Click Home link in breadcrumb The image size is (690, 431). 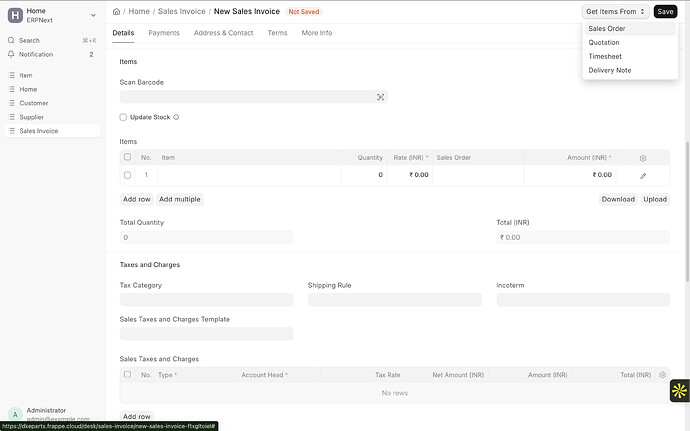click(x=139, y=11)
